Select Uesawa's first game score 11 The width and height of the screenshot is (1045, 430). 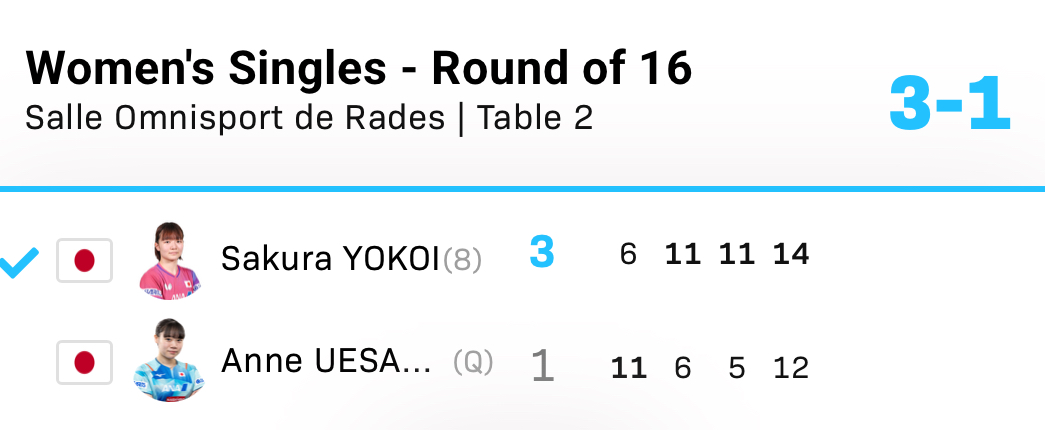(x=628, y=369)
